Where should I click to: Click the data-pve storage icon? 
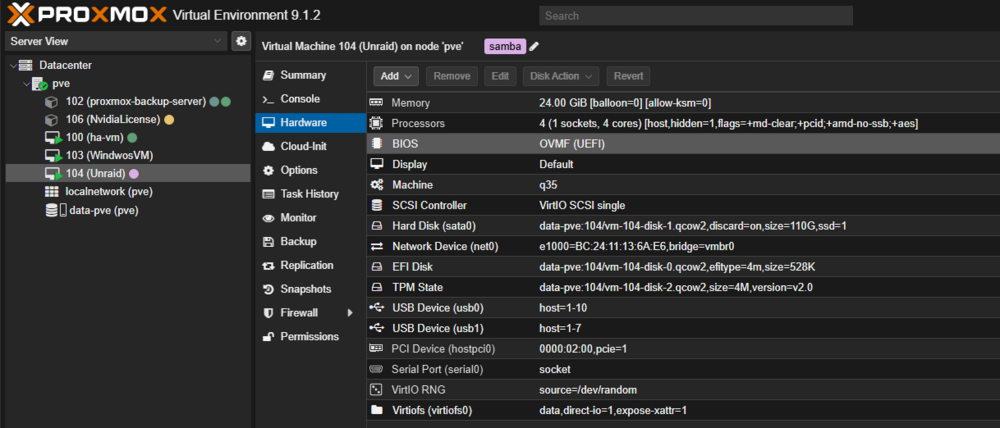point(55,210)
